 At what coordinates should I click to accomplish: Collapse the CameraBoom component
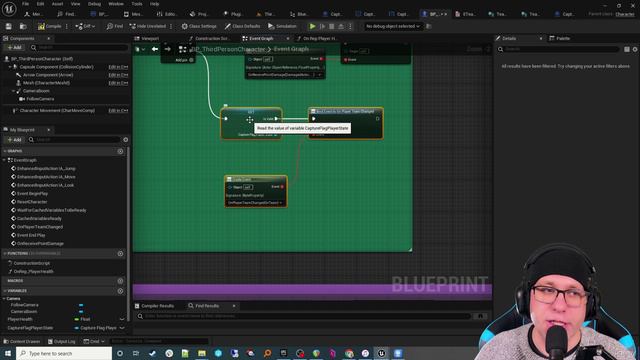click(x=13, y=91)
